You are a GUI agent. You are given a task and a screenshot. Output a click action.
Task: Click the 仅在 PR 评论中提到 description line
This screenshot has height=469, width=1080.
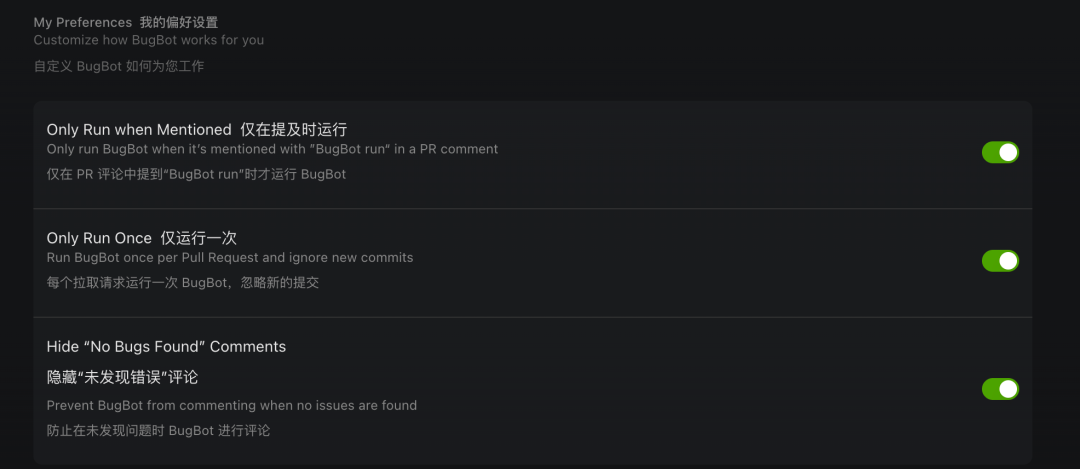pyautogui.click(x=196, y=174)
